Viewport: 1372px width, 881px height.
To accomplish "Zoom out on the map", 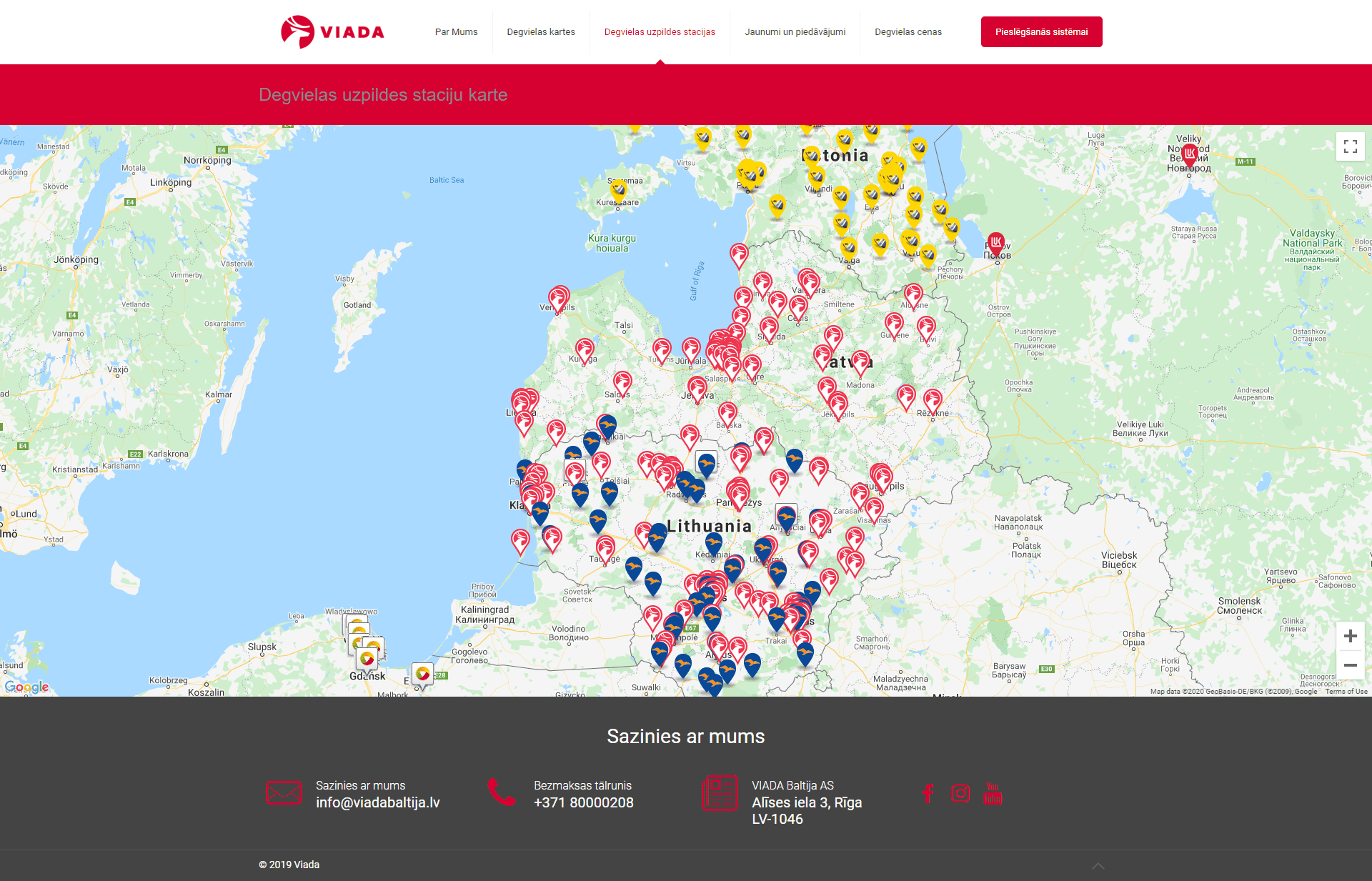I will click(1350, 665).
